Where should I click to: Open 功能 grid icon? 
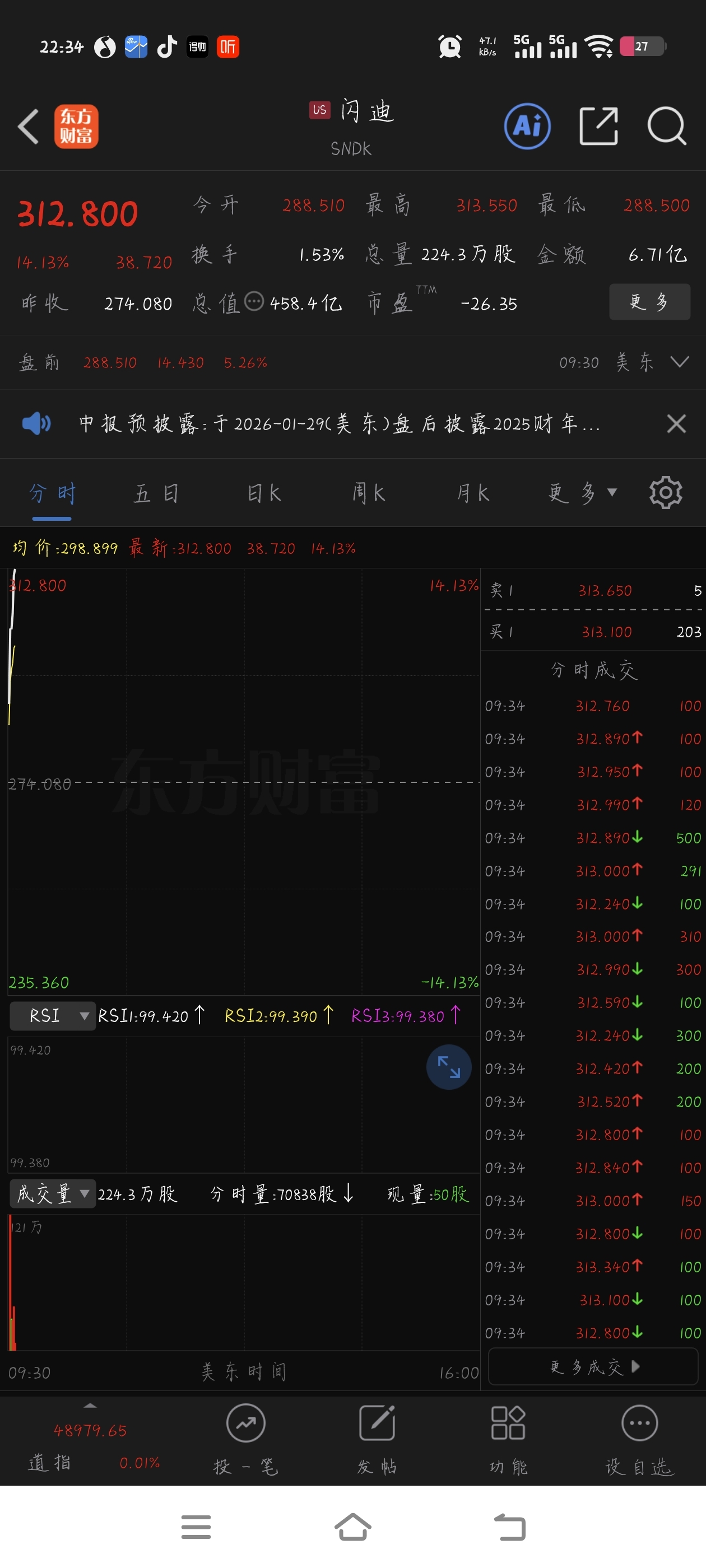coord(508,1423)
